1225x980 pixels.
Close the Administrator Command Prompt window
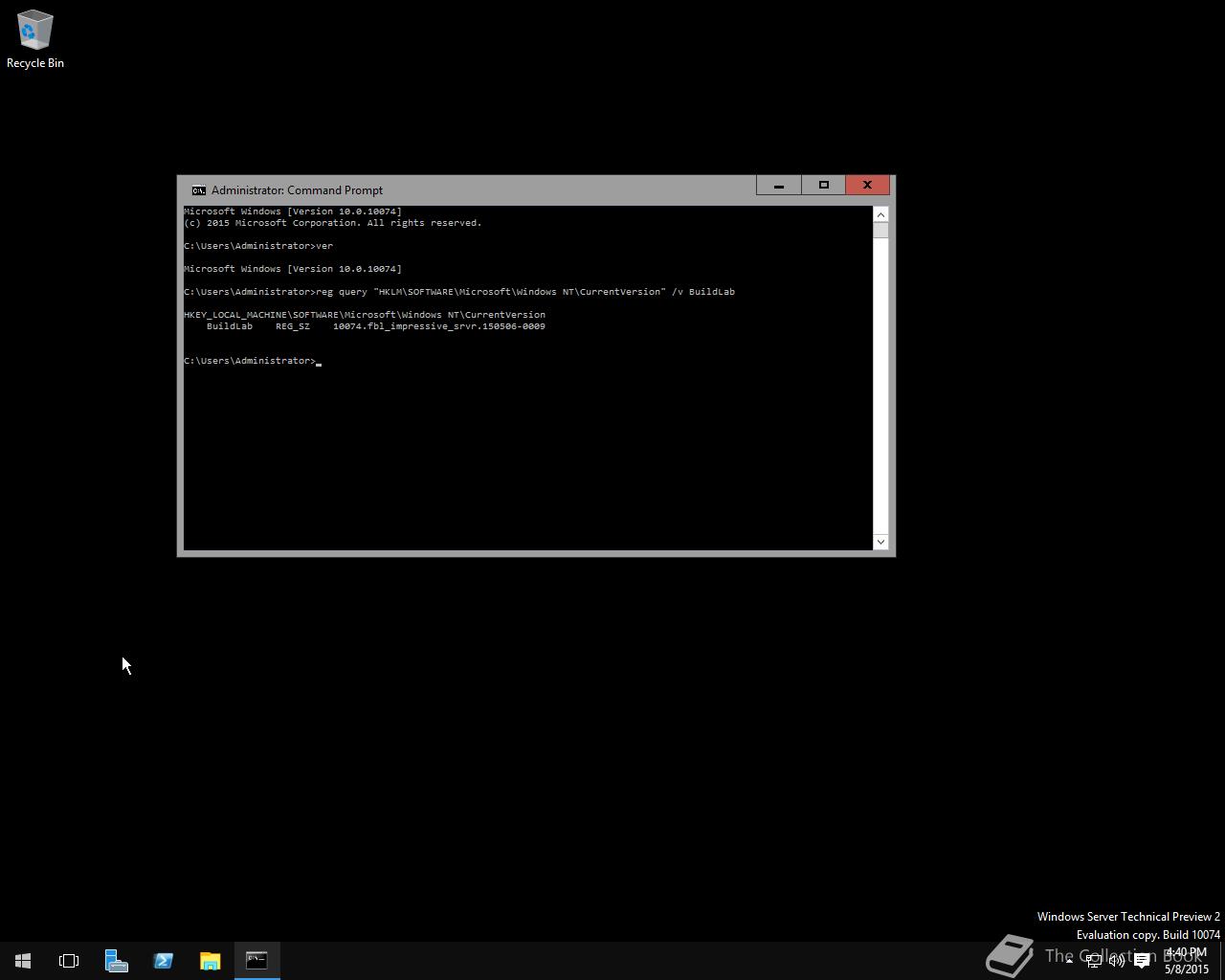(x=867, y=186)
